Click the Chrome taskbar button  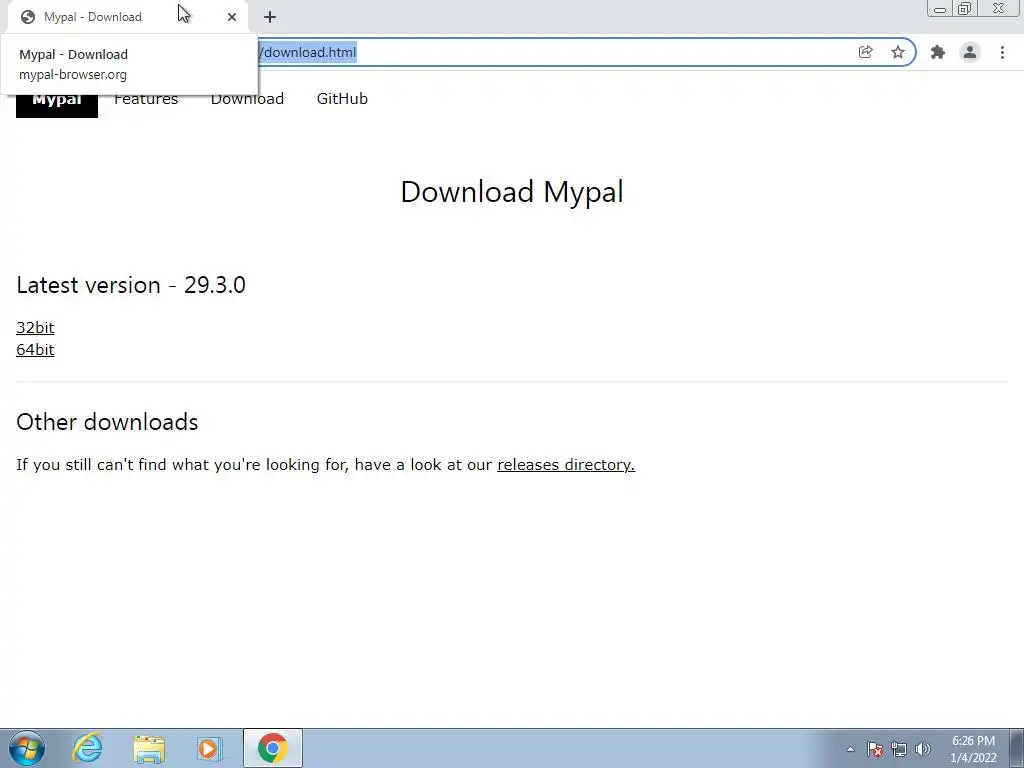[272, 748]
